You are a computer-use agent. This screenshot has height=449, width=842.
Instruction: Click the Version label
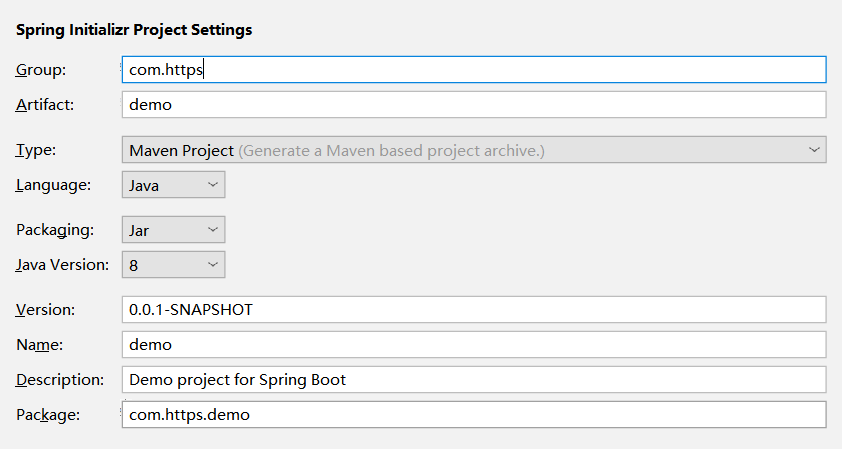[x=46, y=309]
